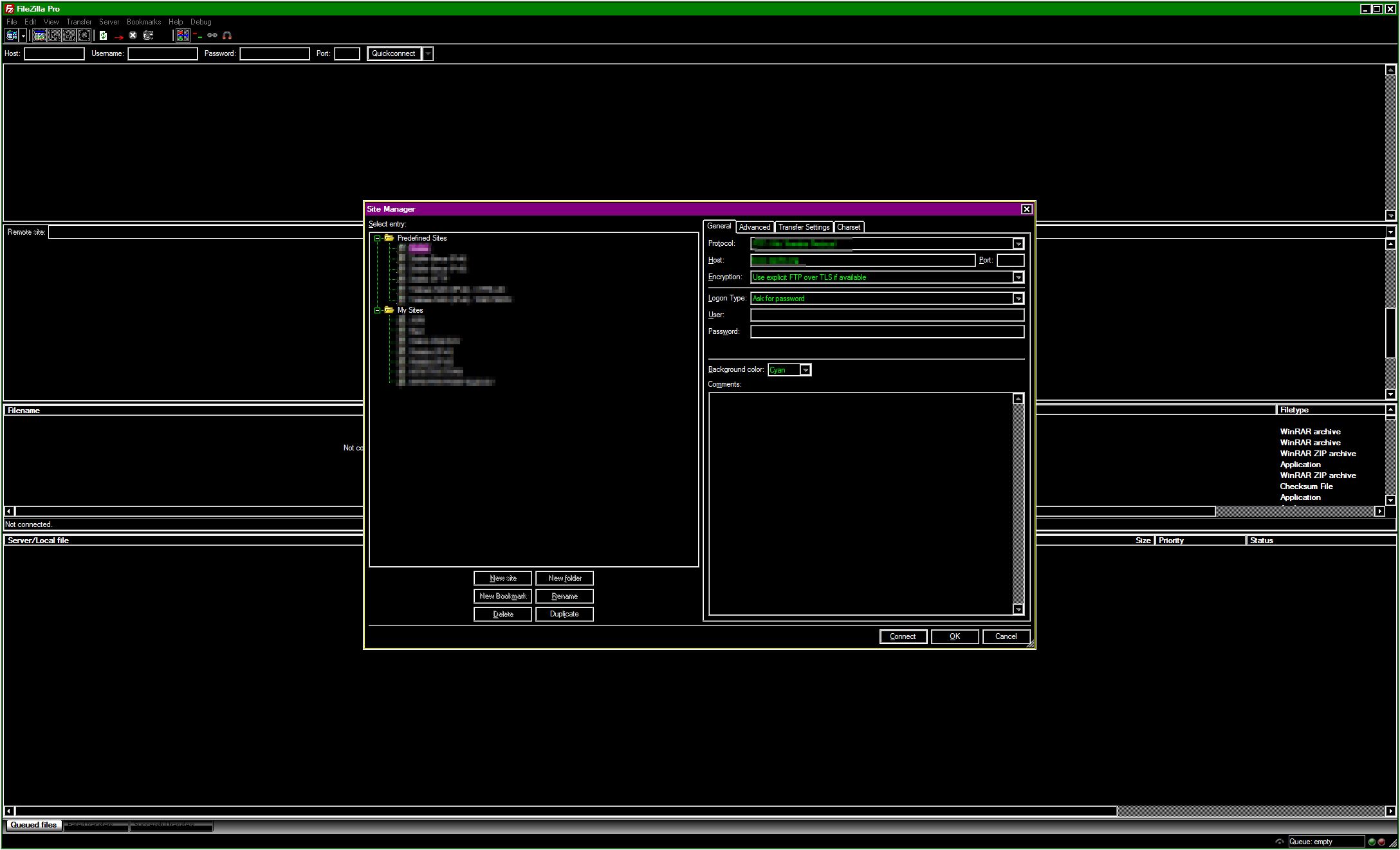Open the Bookmarks menu
This screenshot has height=850, width=1400.
click(x=143, y=22)
